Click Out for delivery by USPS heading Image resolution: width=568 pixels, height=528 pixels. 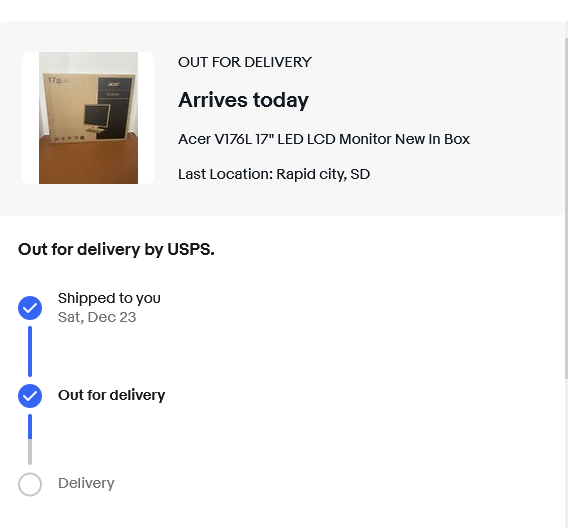point(116,250)
